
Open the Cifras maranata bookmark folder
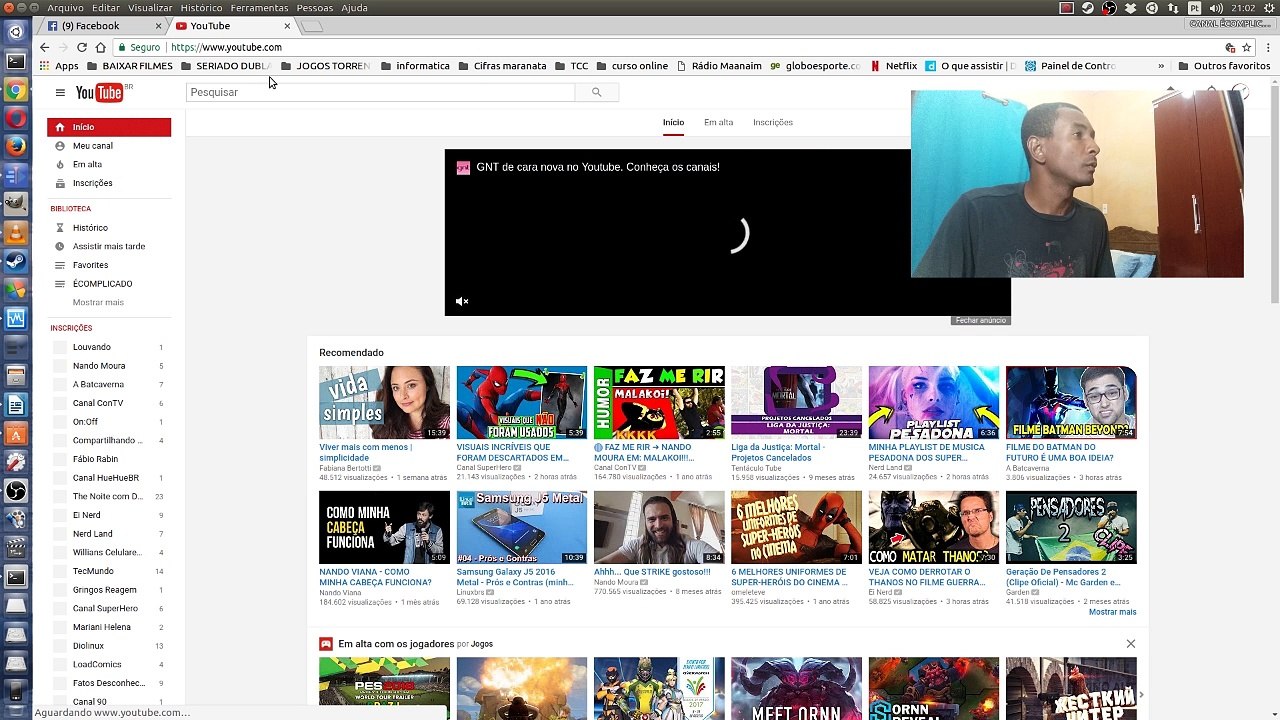coord(502,66)
